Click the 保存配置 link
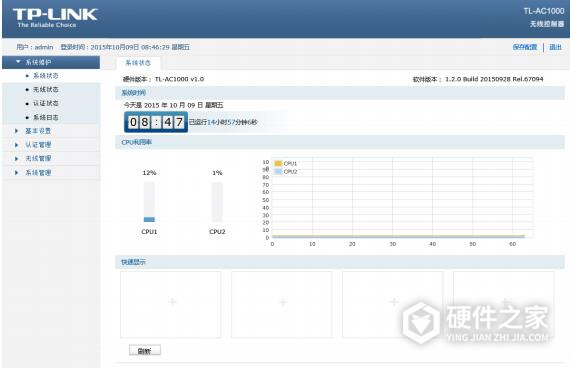This screenshot has height=371, width=570. (525, 47)
